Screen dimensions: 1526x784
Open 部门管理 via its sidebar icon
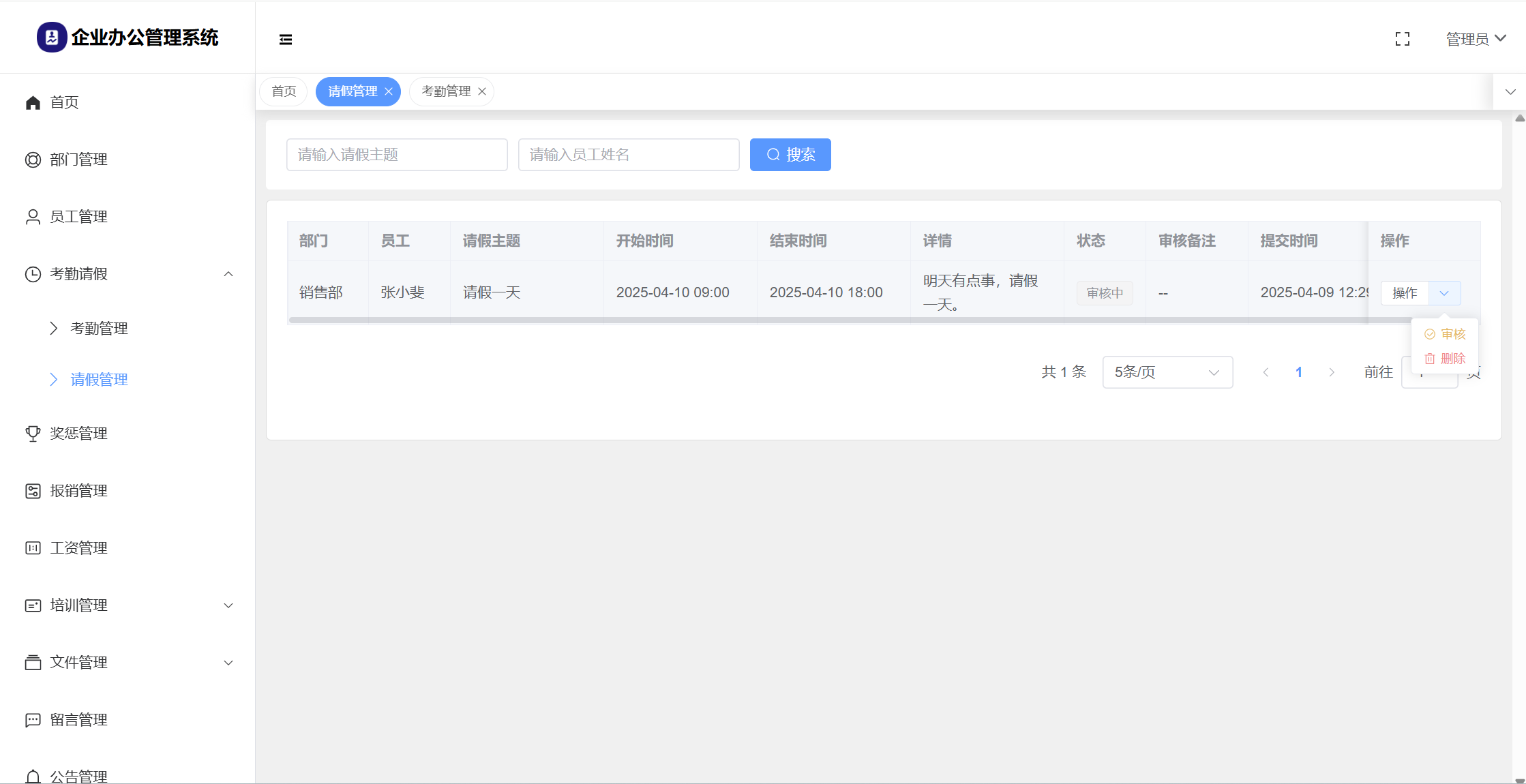[x=33, y=160]
